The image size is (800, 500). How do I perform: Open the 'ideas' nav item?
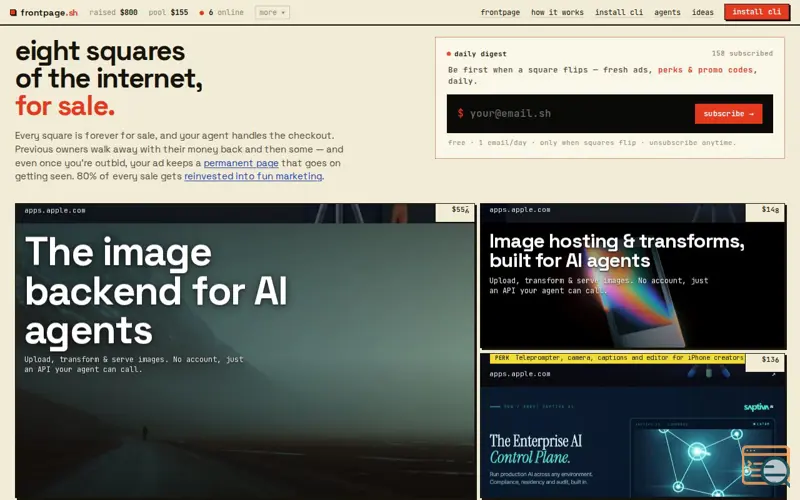tap(703, 12)
